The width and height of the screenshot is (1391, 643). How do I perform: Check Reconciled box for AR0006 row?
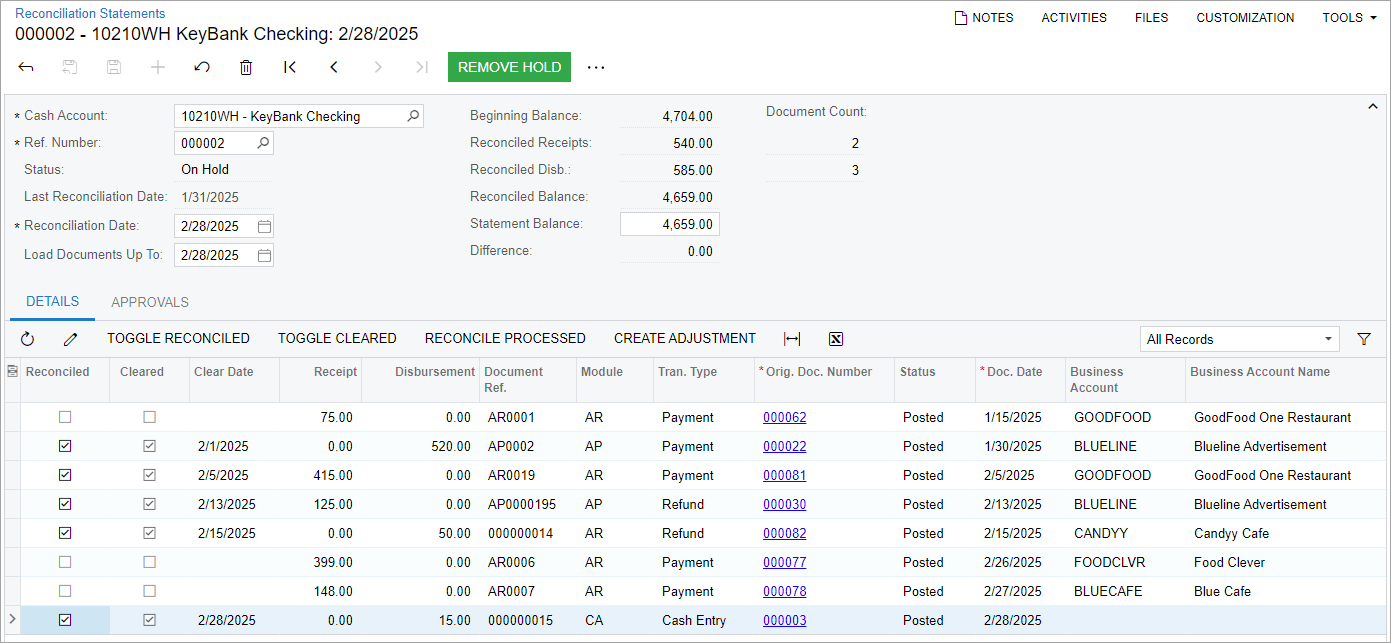point(65,562)
